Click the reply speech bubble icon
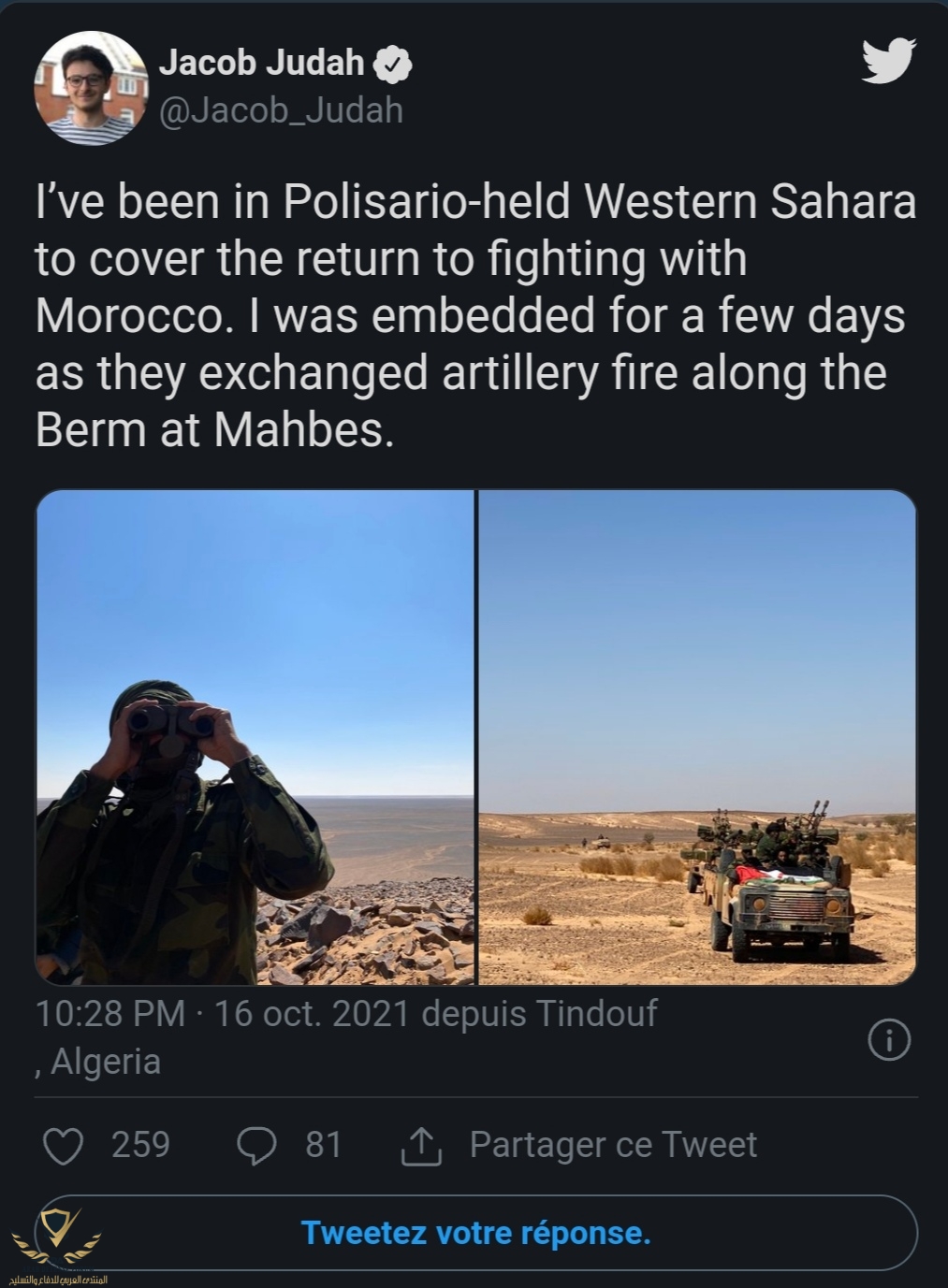Image resolution: width=948 pixels, height=1288 pixels. point(255,1146)
